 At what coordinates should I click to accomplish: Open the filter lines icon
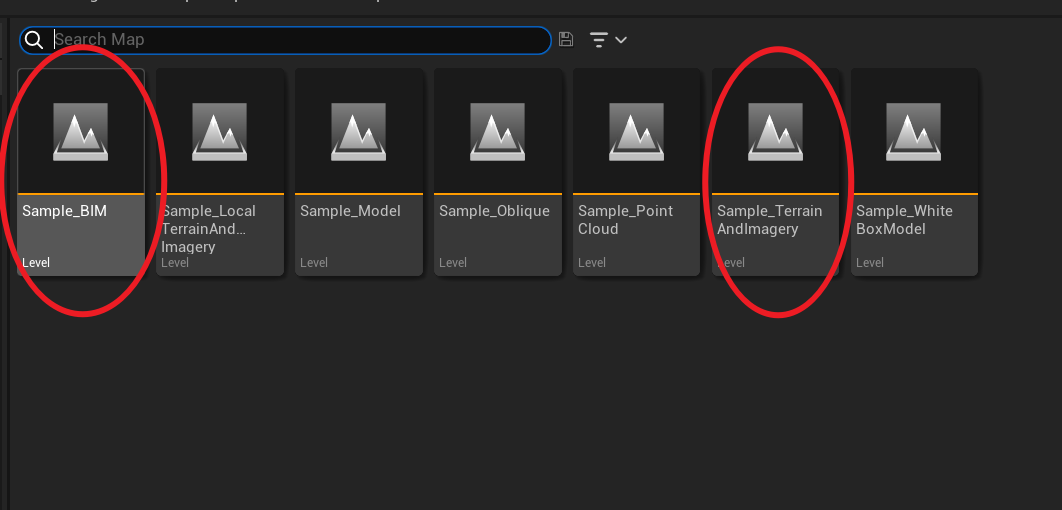point(599,40)
